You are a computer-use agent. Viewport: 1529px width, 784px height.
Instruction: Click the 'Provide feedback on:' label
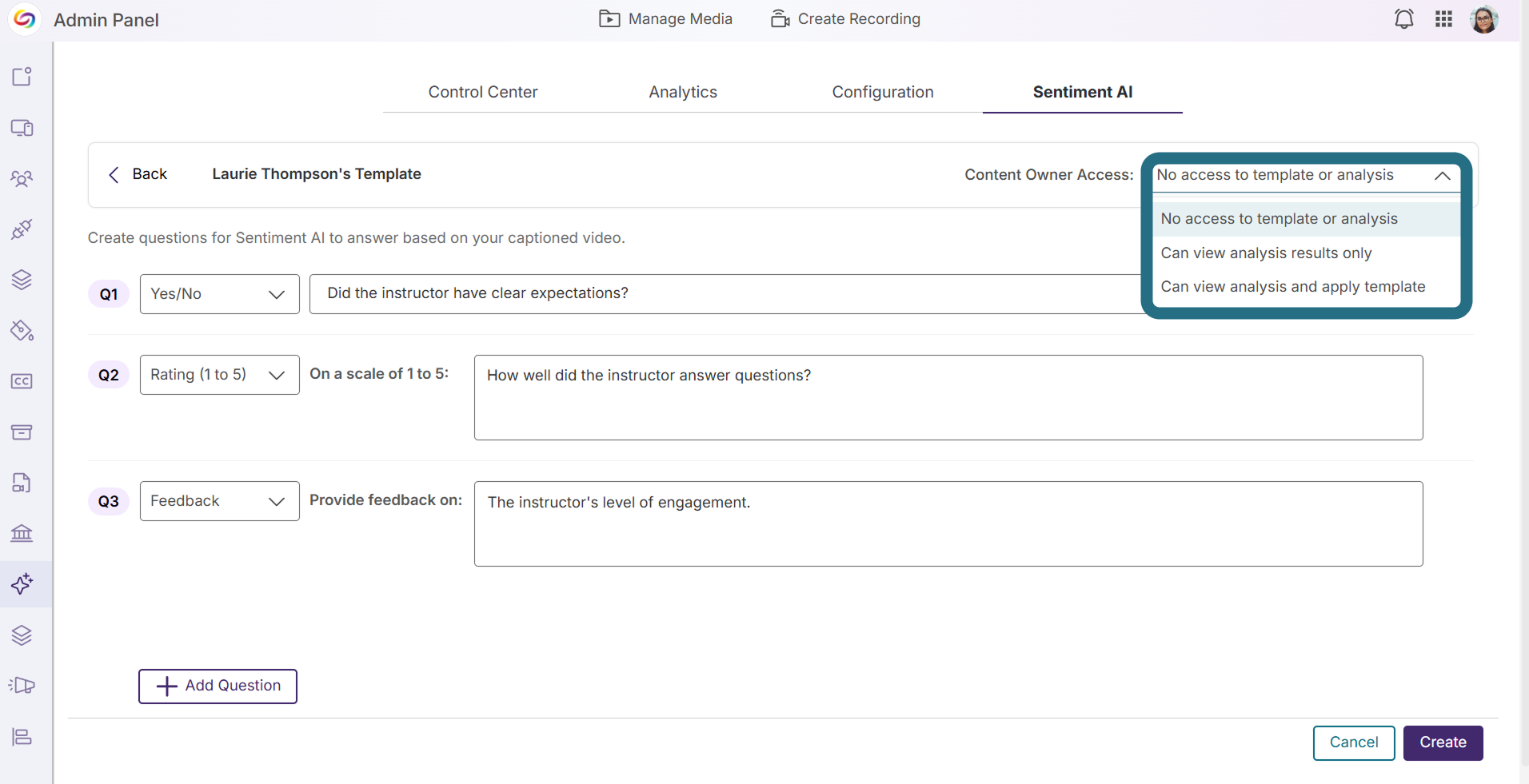click(x=386, y=500)
